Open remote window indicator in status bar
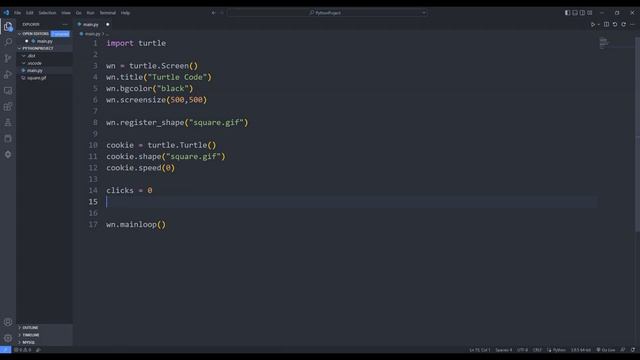The height and width of the screenshot is (360, 640). point(5,350)
